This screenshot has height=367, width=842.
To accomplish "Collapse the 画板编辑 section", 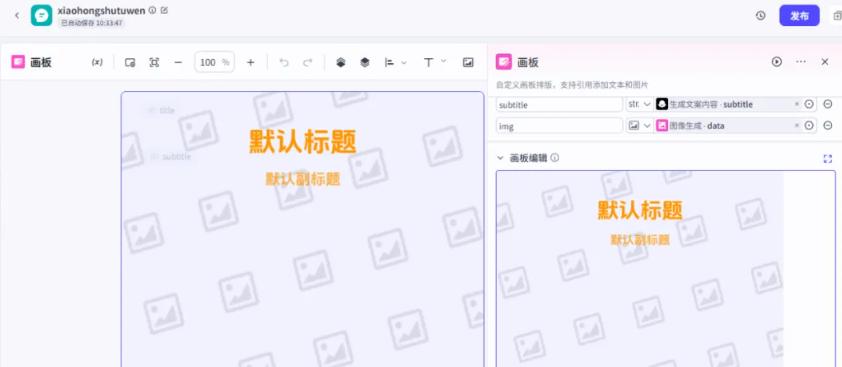I will click(x=500, y=158).
